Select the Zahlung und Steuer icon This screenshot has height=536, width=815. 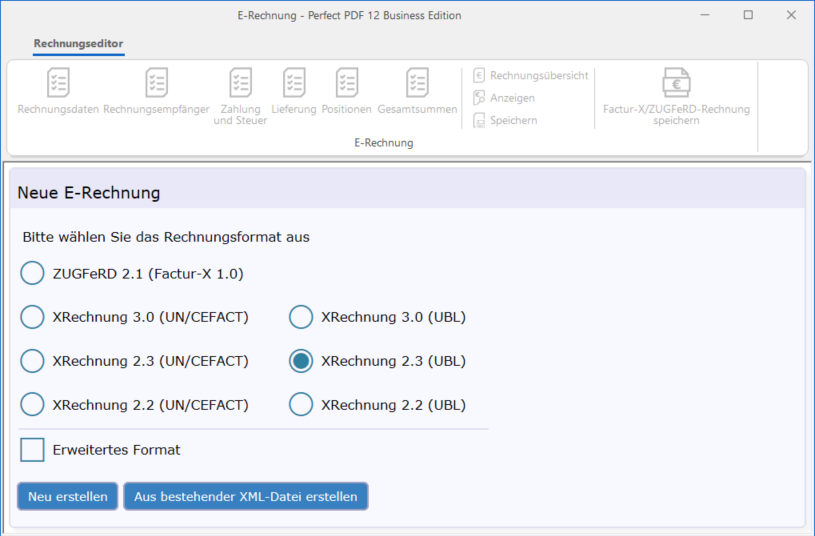tap(240, 84)
